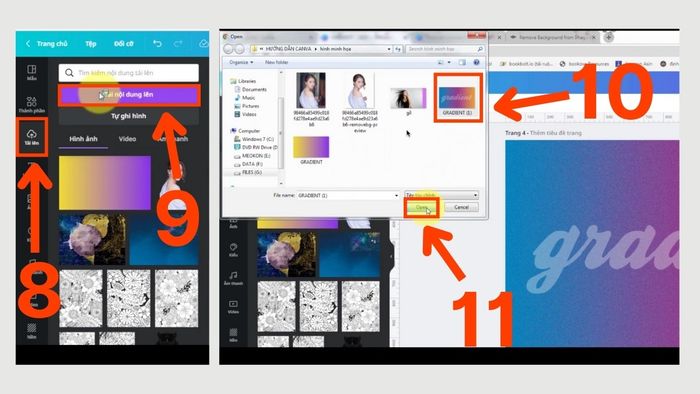This screenshot has height=394, width=700.
Task: Click Back navigation button in Open dialog
Action: [x=229, y=49]
